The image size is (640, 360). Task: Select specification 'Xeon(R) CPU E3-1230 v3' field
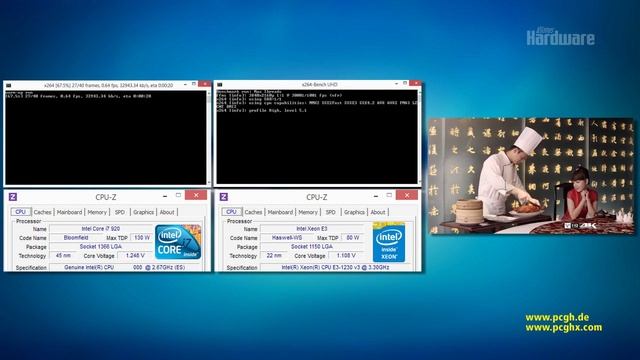336,268
